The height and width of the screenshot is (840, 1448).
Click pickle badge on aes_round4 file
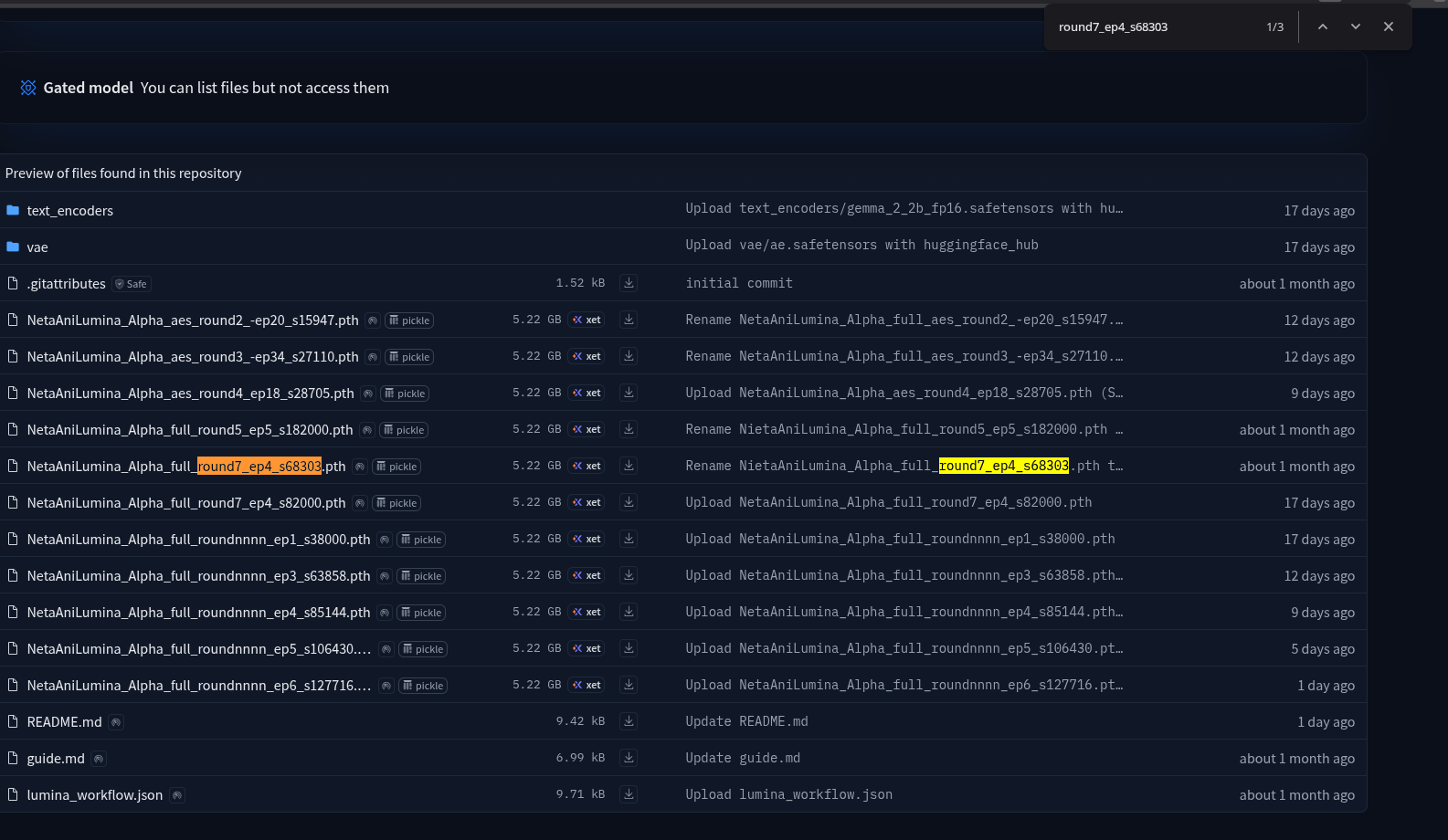click(405, 394)
